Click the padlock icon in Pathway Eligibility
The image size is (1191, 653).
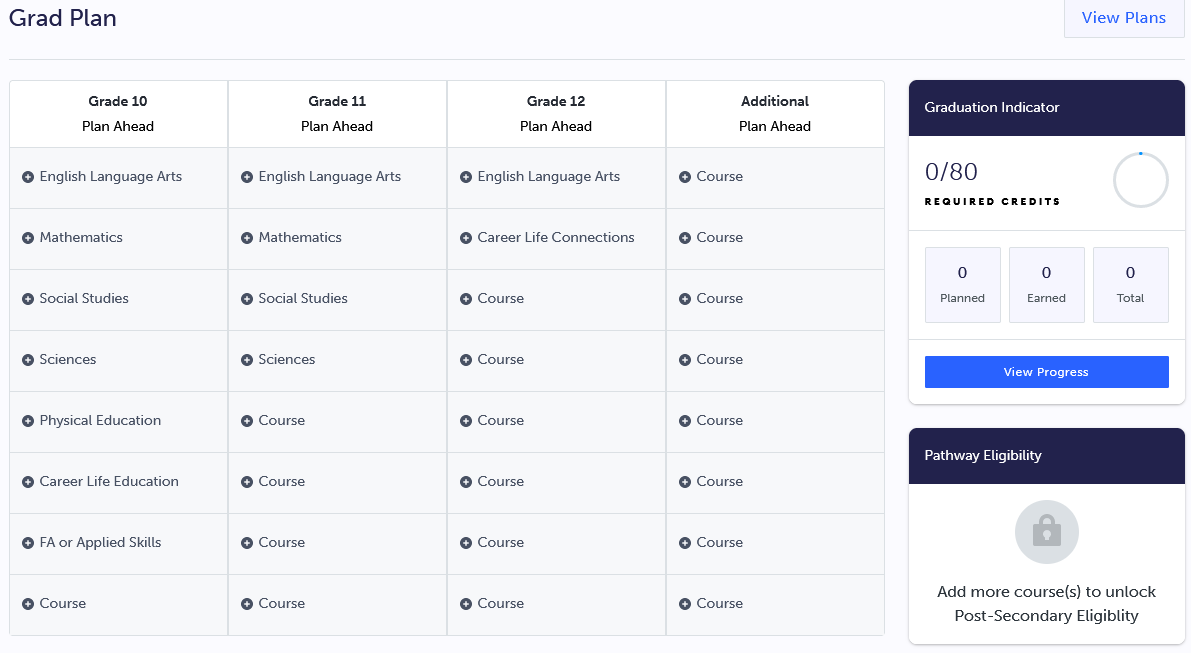(1047, 532)
